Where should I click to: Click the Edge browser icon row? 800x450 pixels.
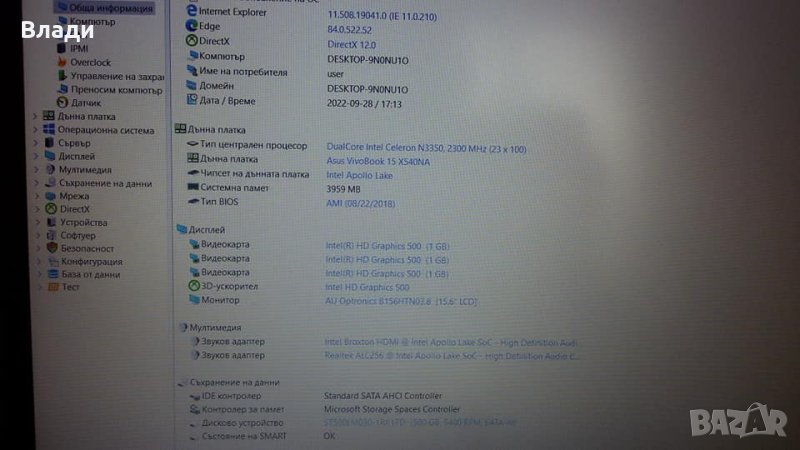point(192,26)
